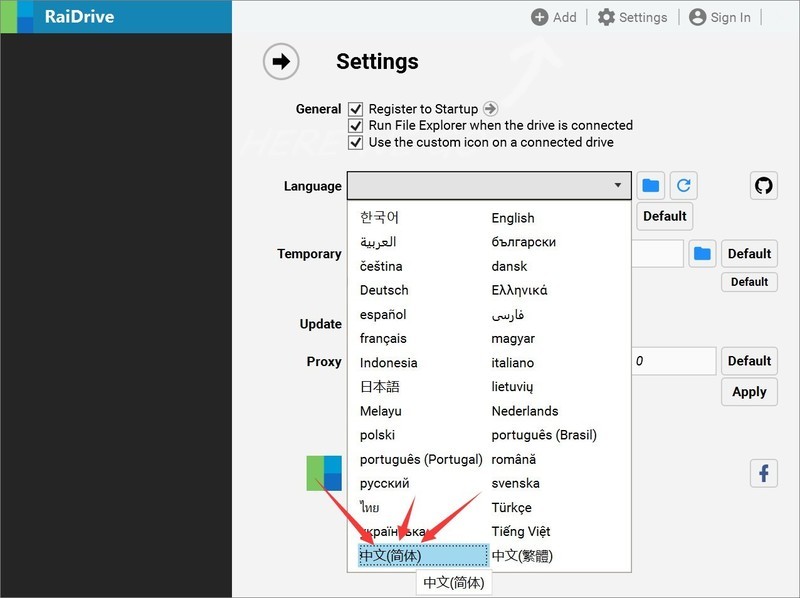800x598 pixels.
Task: Open the Settings menu in the top bar
Action: [632, 16]
